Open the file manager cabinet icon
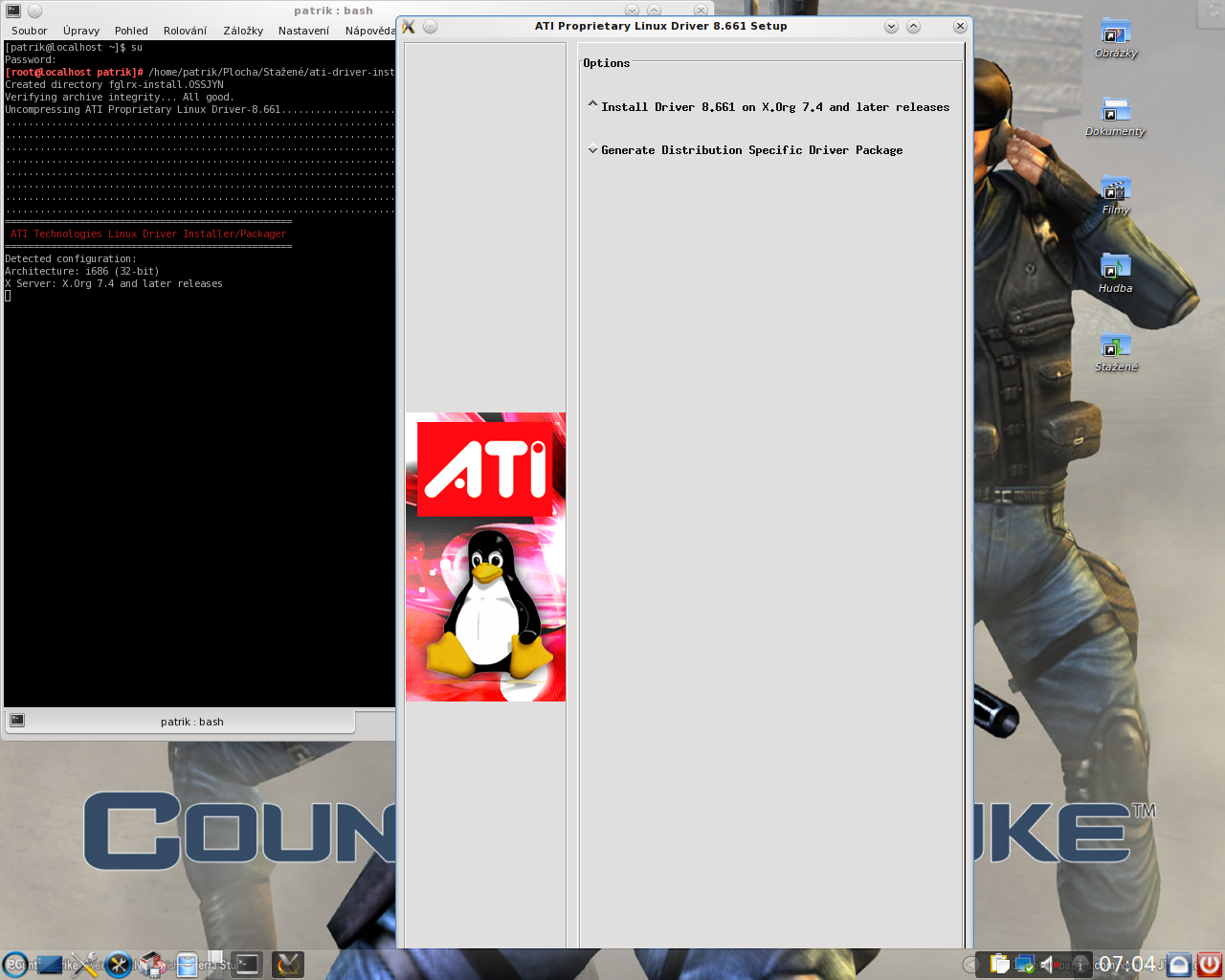This screenshot has height=980, width=1225. [187, 965]
